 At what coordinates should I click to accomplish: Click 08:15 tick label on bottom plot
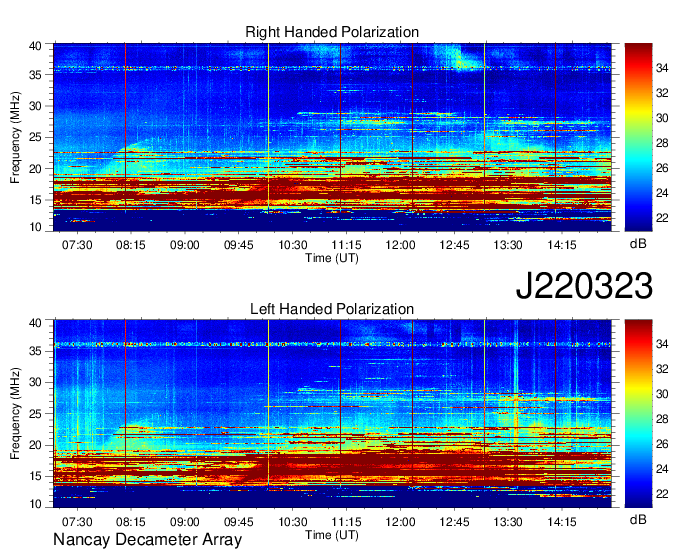pos(131,522)
